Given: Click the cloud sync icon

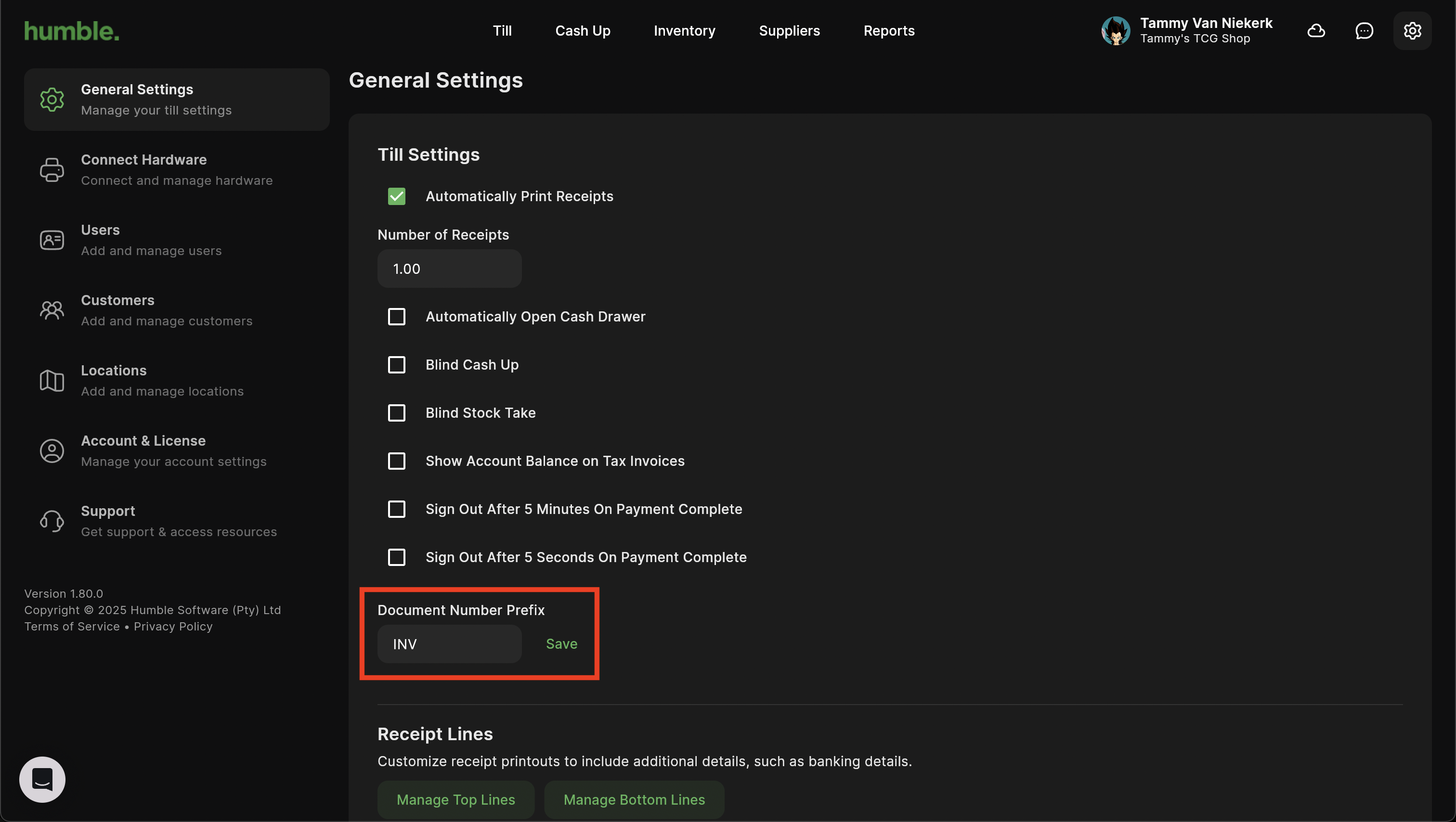Looking at the screenshot, I should (x=1316, y=30).
